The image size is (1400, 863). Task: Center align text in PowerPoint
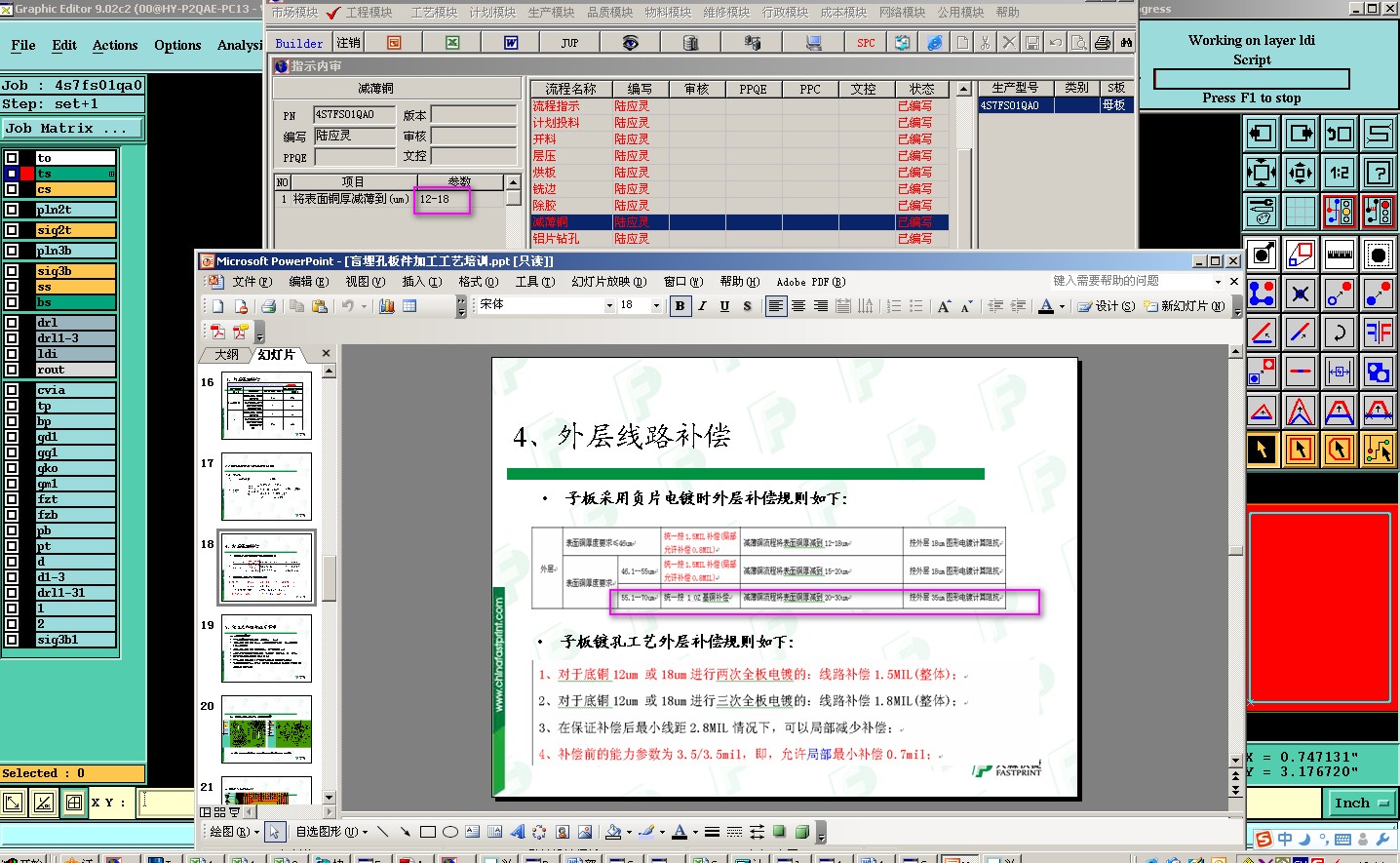point(798,305)
